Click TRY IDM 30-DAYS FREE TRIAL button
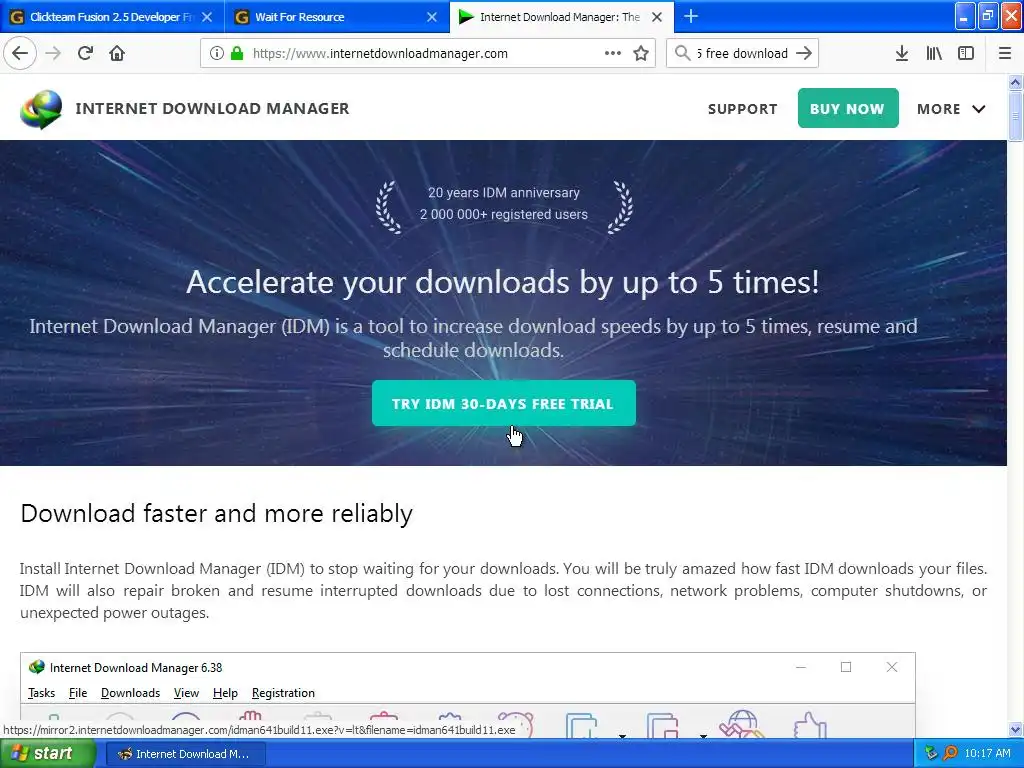 coord(504,403)
